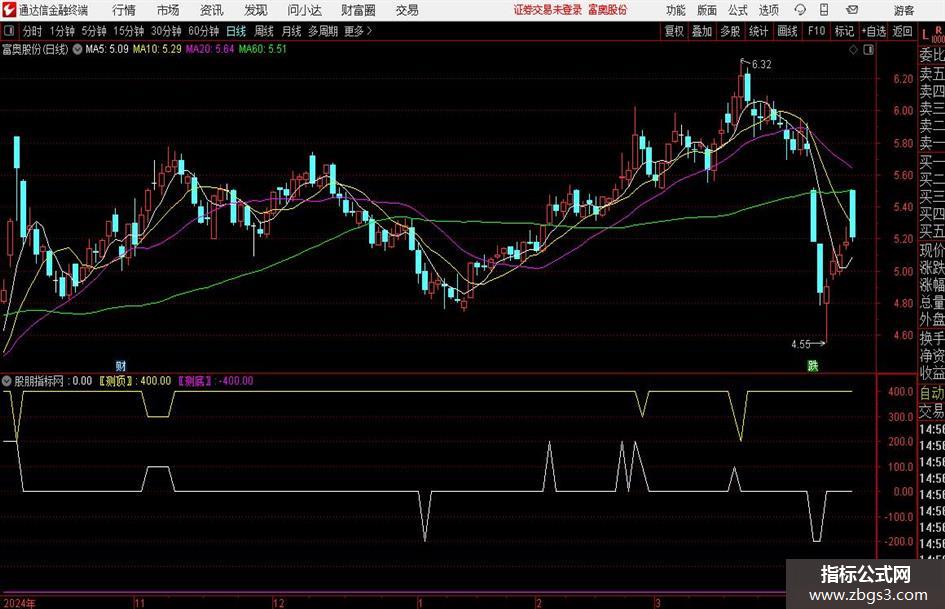Open the 交易 menu

(407, 10)
